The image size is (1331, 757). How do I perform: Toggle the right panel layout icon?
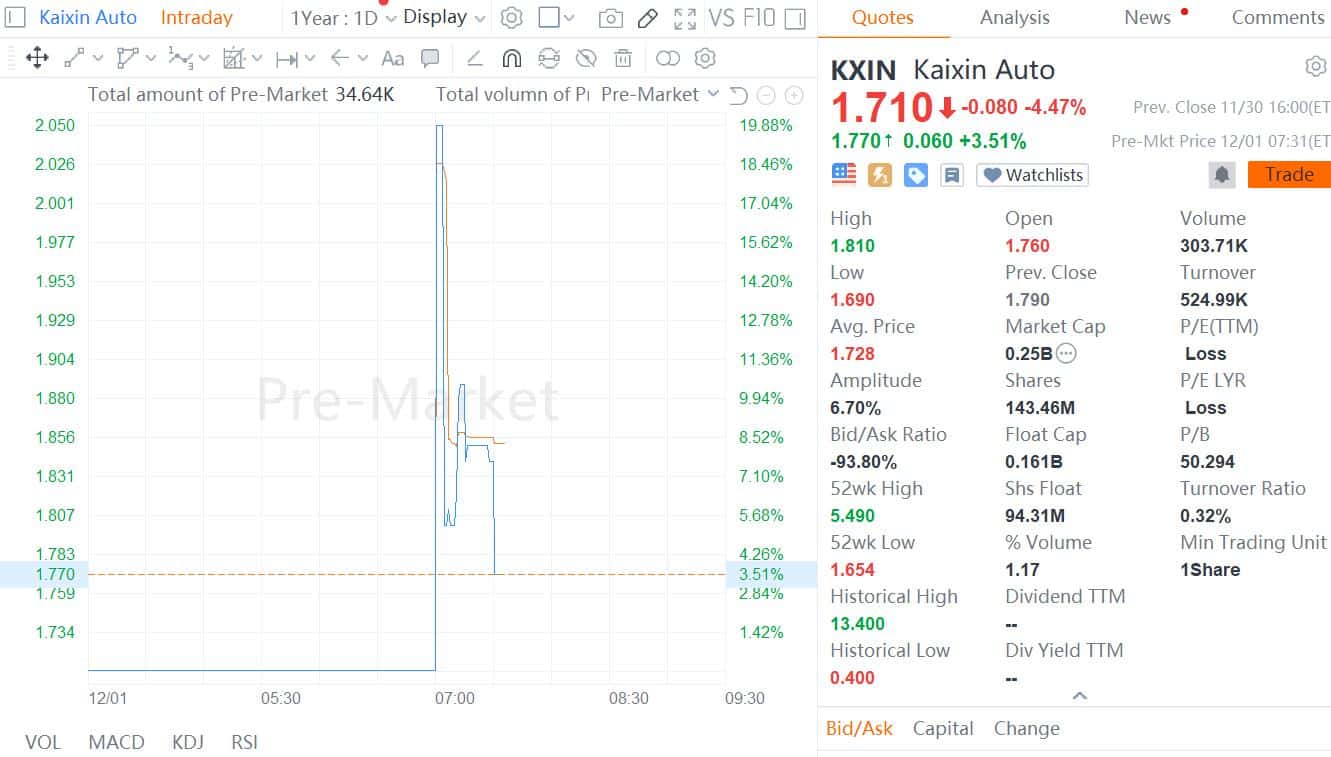tap(795, 18)
